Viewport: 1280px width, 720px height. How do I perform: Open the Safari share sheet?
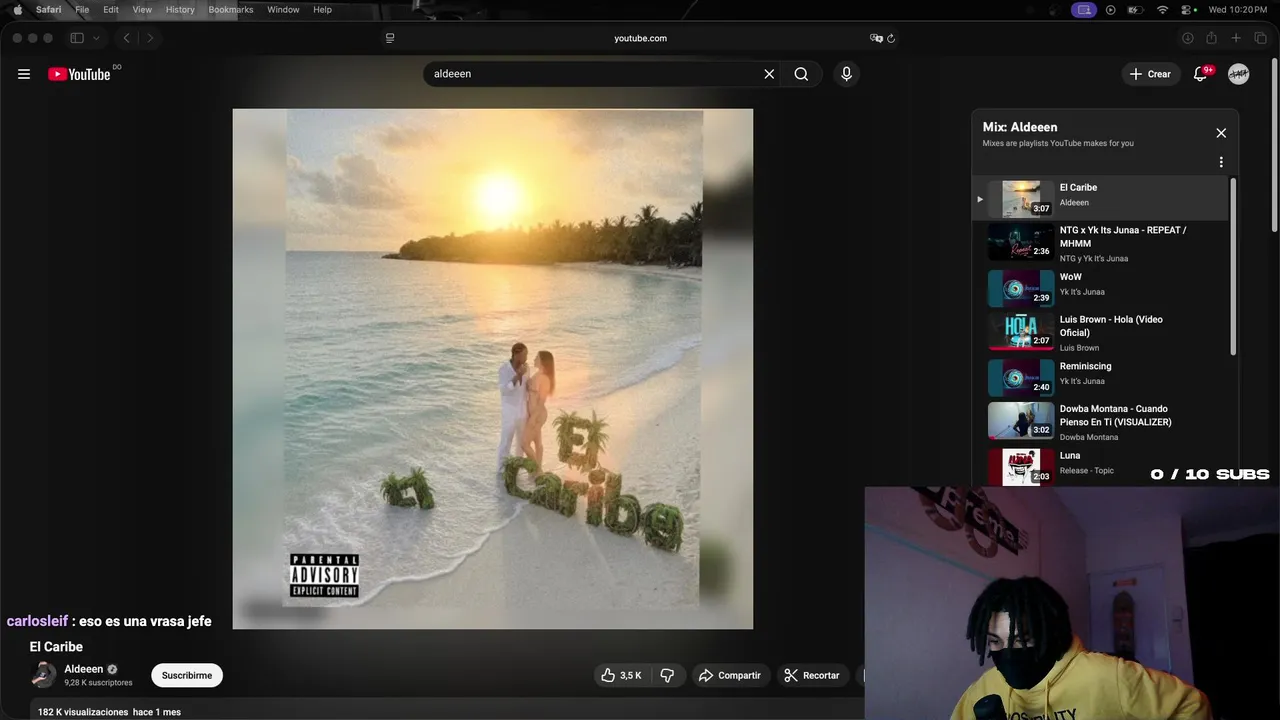coord(1211,38)
